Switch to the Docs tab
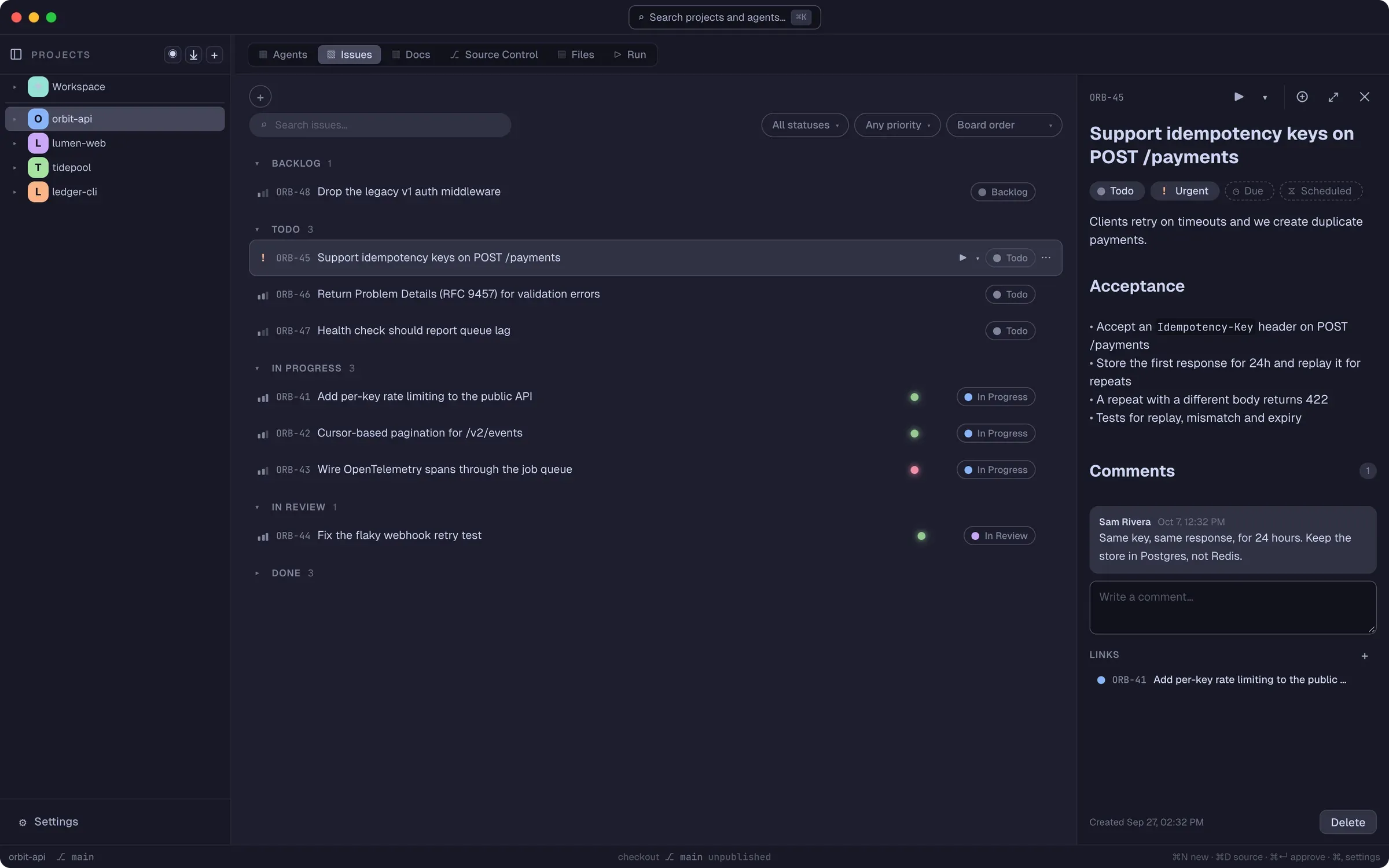 coord(411,54)
